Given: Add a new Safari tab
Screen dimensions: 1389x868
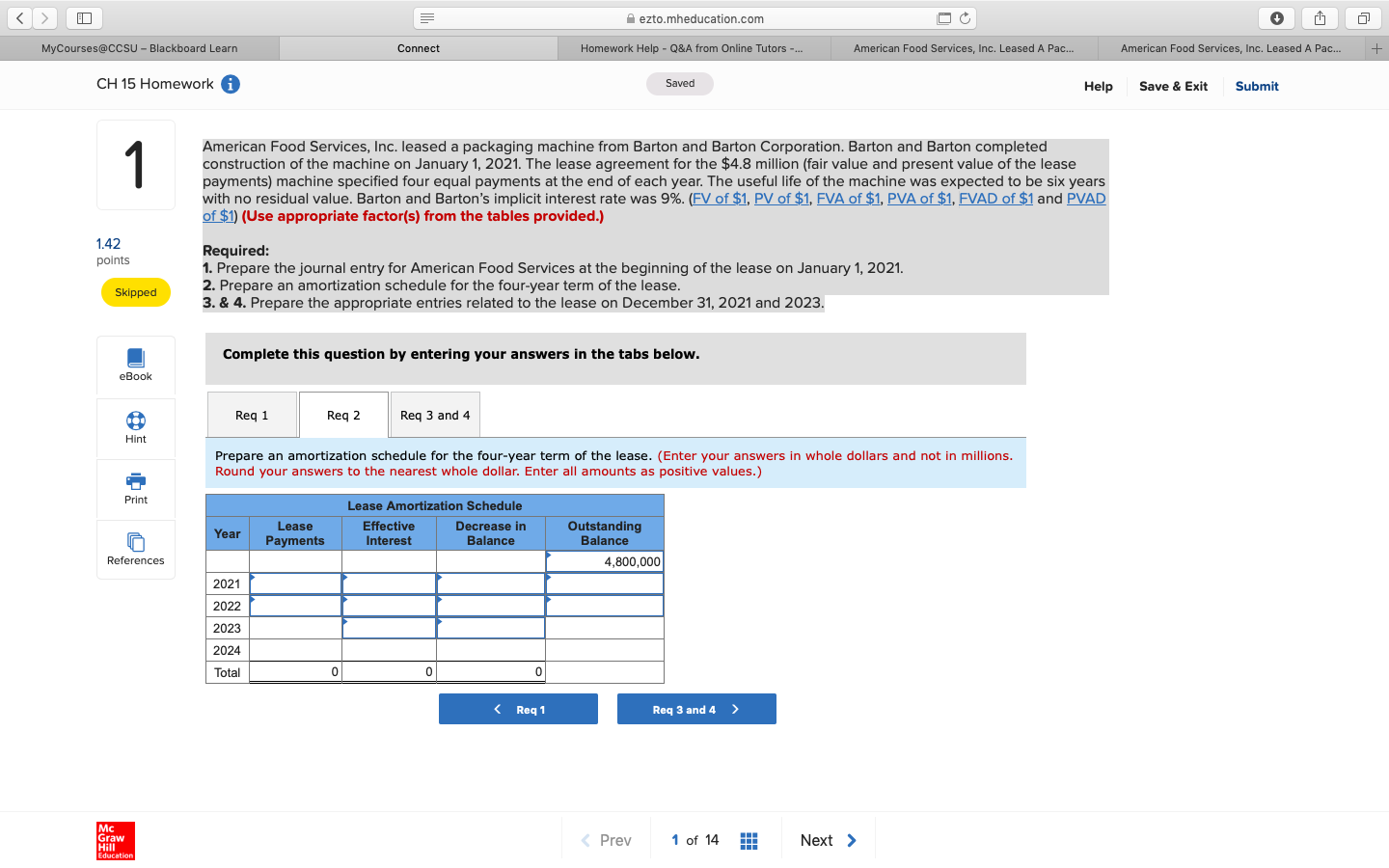Looking at the screenshot, I should (x=1376, y=48).
